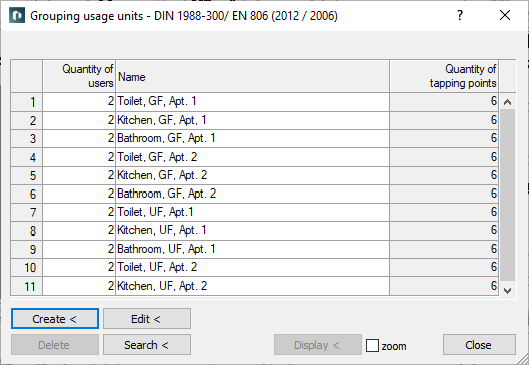Click the Toilet, UF, Apt.1 name cell
The height and width of the screenshot is (365, 529).
252,212
